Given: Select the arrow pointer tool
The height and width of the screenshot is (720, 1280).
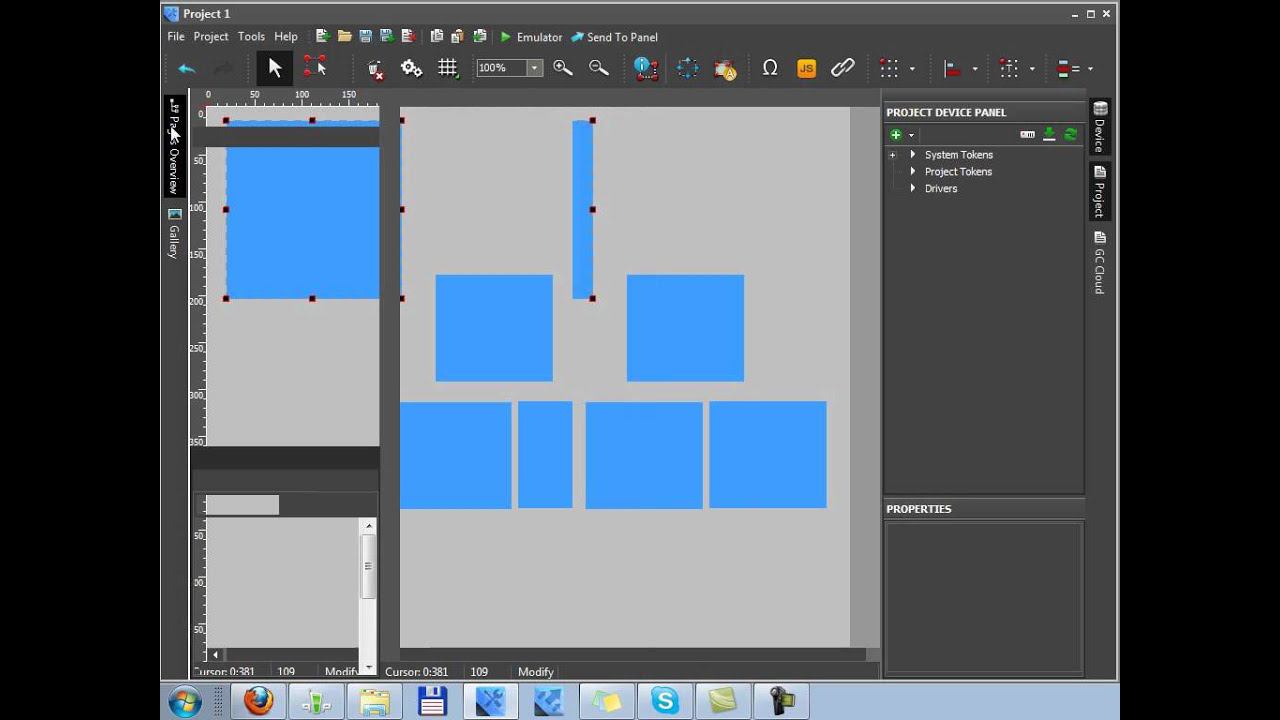Looking at the screenshot, I should pyautogui.click(x=275, y=68).
